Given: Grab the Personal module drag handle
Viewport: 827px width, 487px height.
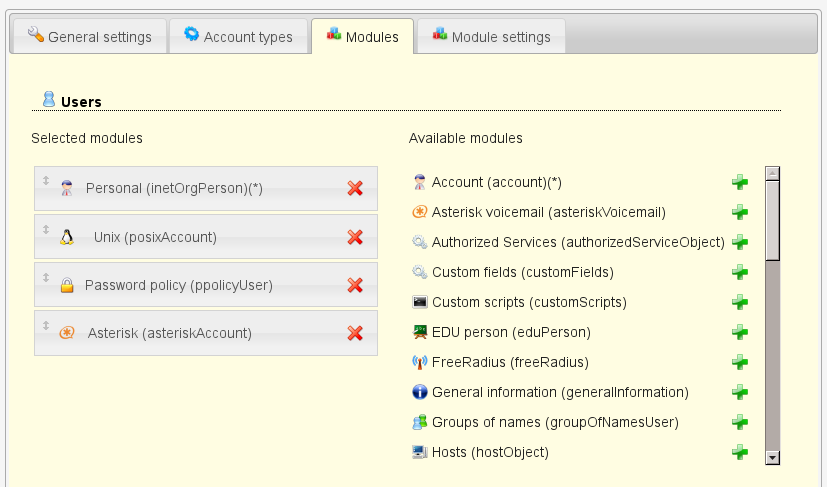Looking at the screenshot, I should click(x=45, y=181).
